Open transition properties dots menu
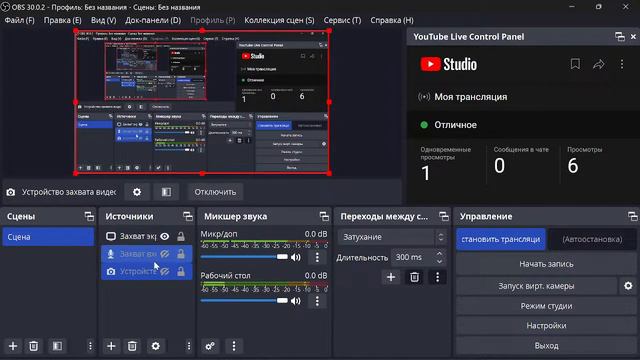640x360 pixels. (x=437, y=277)
